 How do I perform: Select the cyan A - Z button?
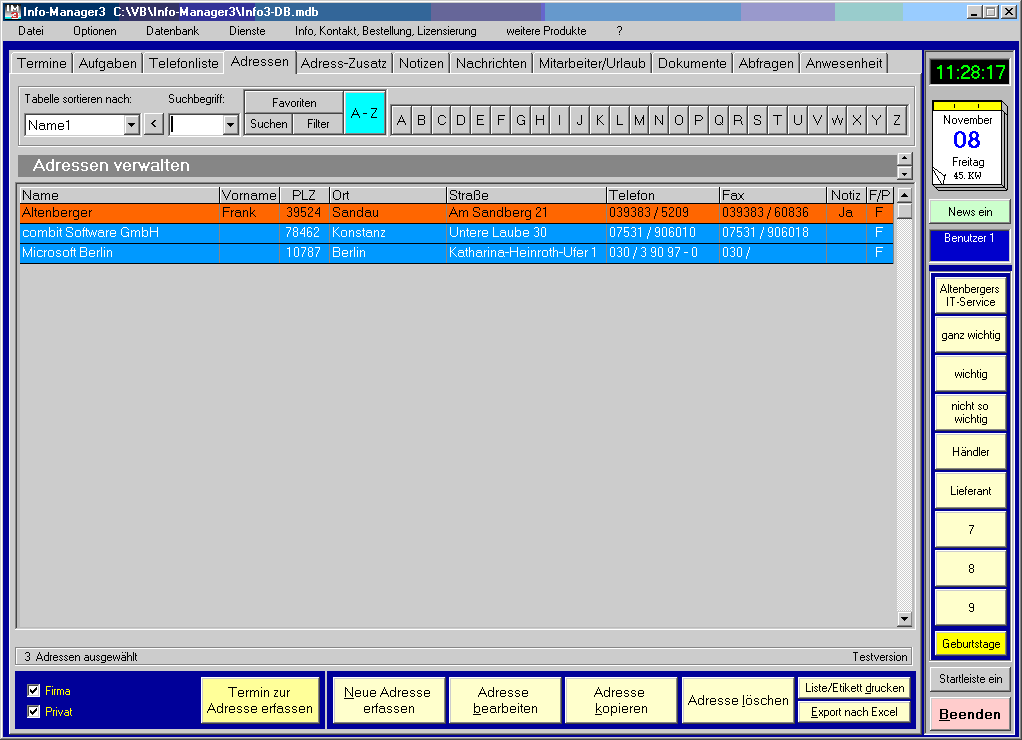(x=364, y=113)
